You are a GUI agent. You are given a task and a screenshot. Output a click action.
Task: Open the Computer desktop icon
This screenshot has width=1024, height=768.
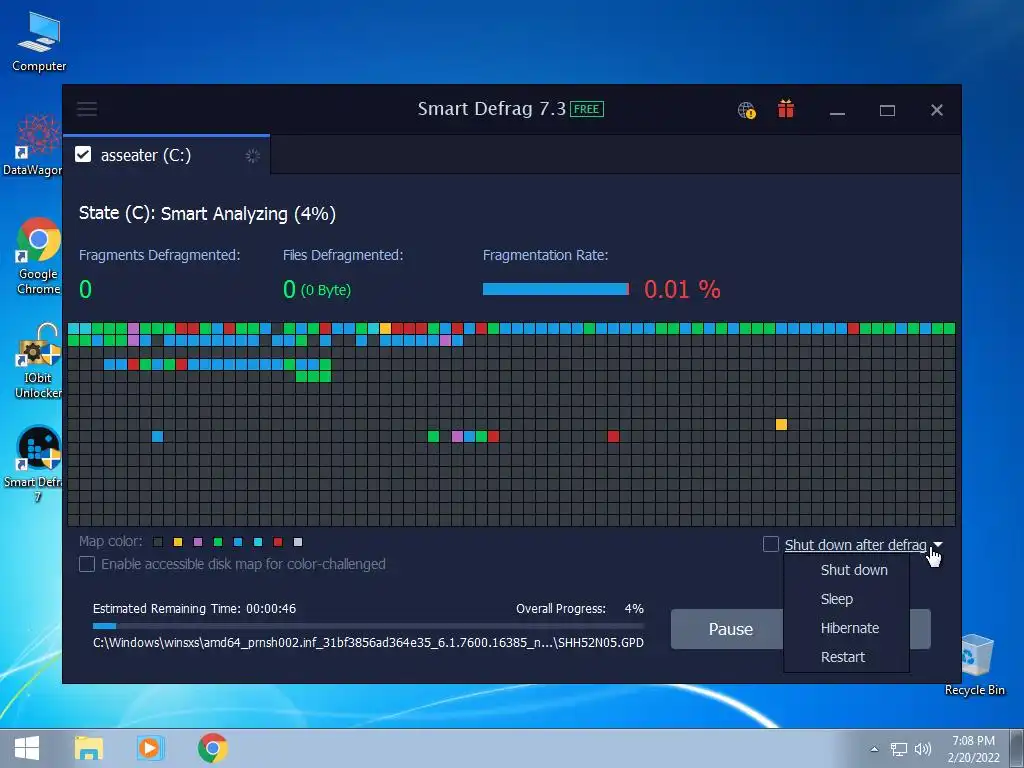tap(39, 41)
